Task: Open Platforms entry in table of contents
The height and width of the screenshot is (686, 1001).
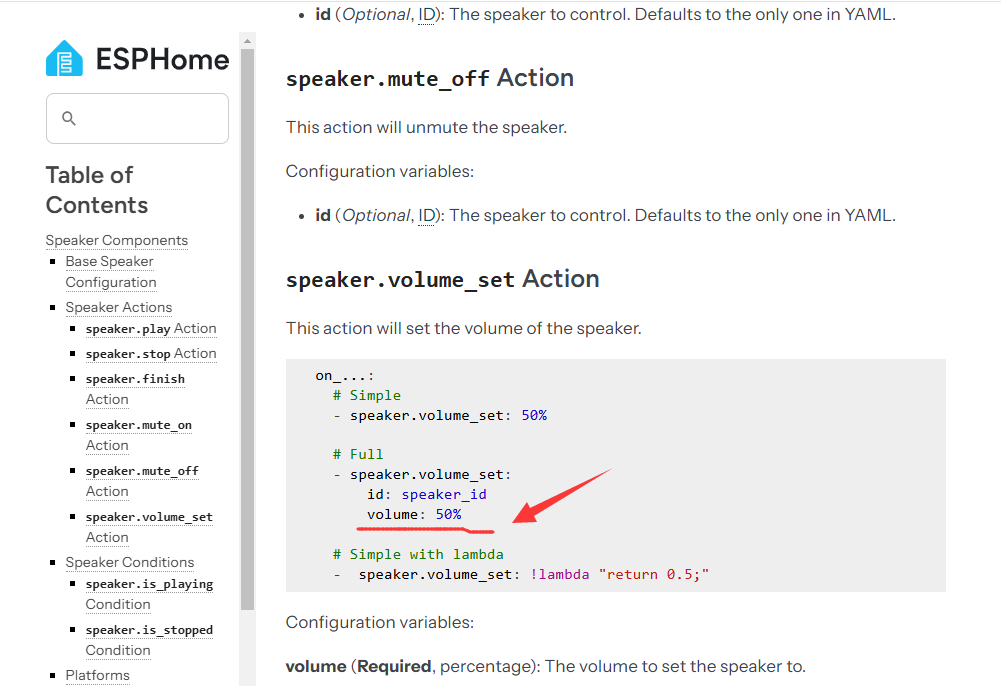Action: (x=97, y=675)
